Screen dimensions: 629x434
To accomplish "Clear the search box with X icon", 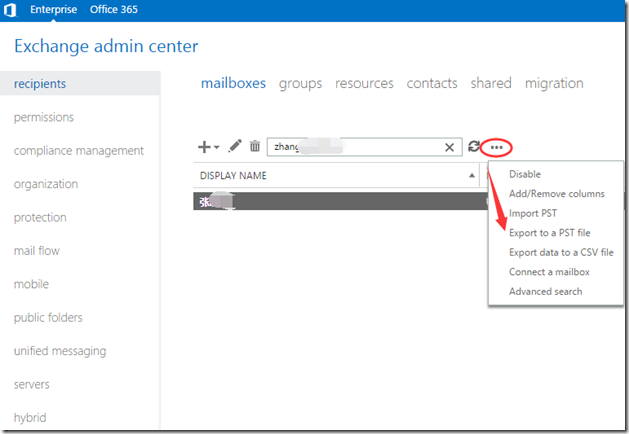I will click(449, 148).
